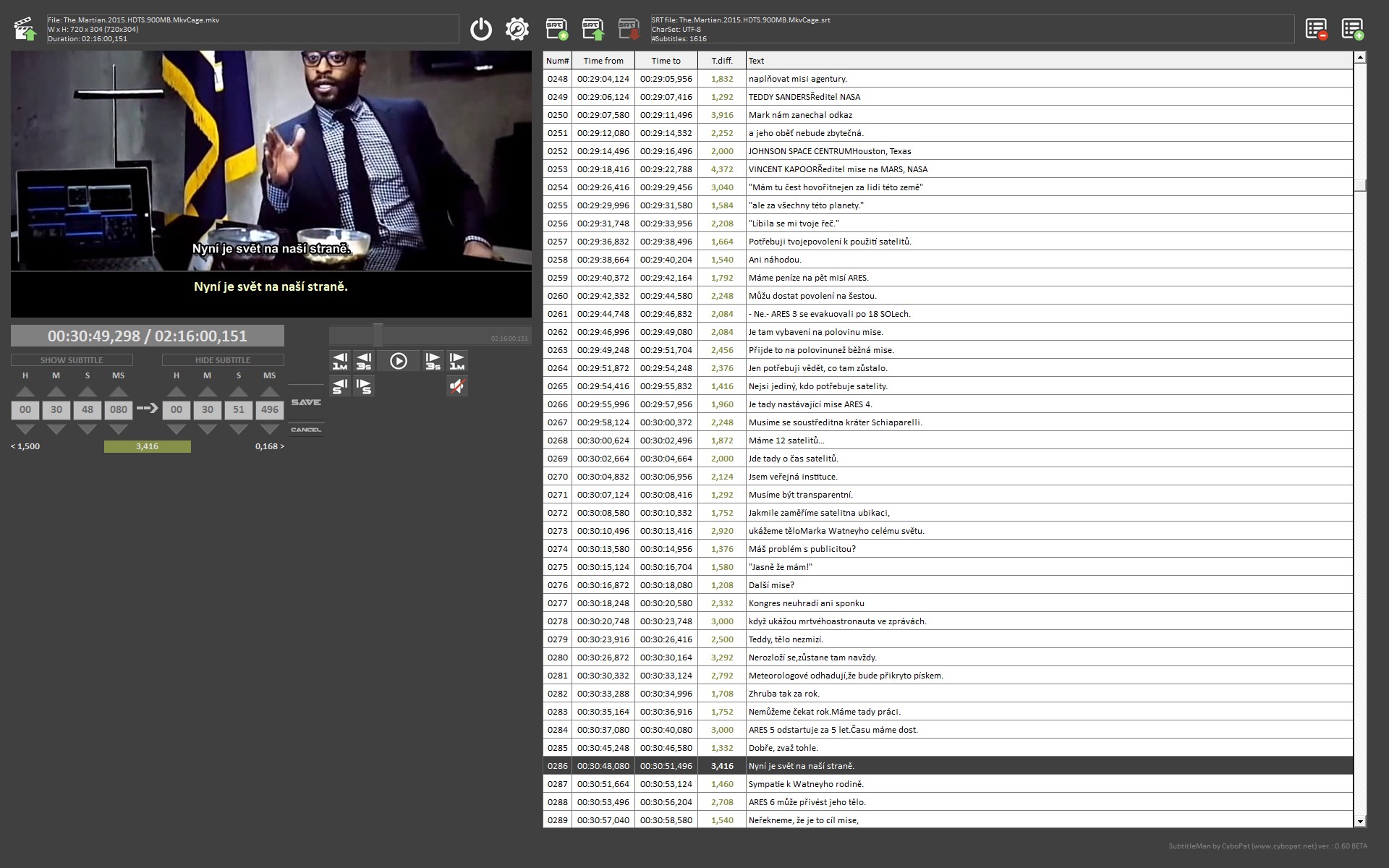
Task: Click the show seconds field with 48
Action: 88,409
